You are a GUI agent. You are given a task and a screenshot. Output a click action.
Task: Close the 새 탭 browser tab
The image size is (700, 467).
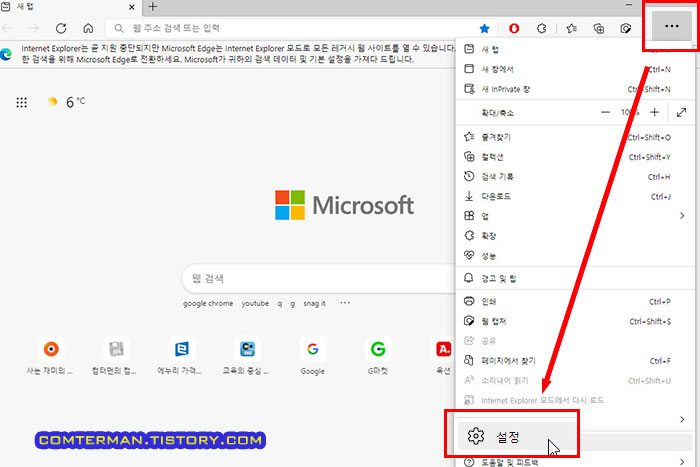(x=132, y=7)
